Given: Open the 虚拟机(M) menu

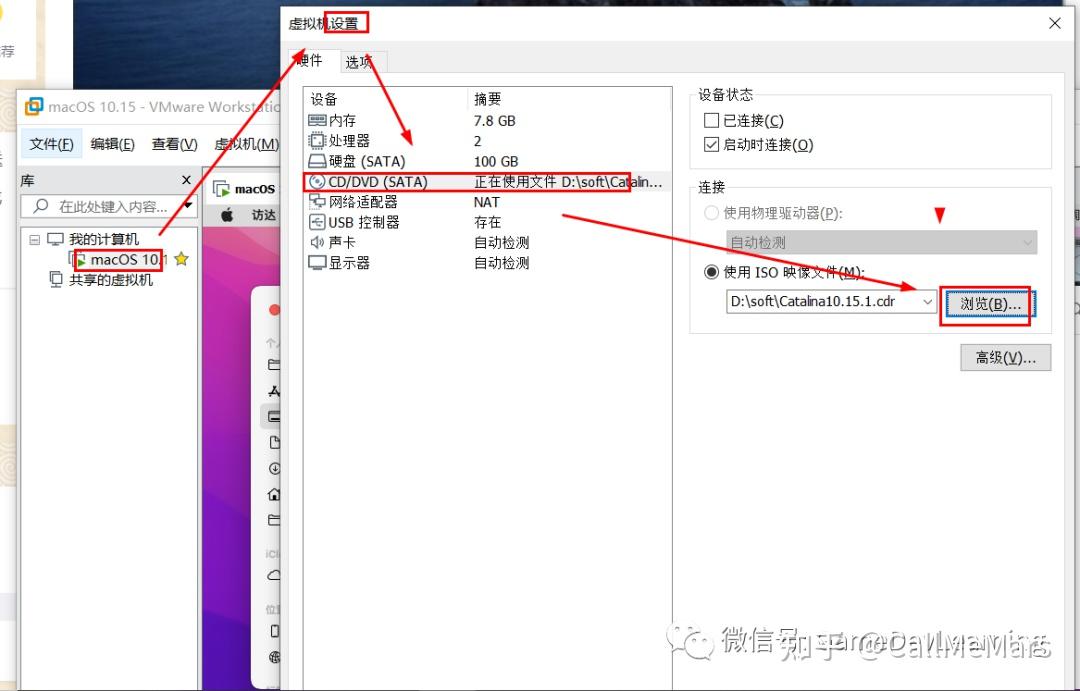Looking at the screenshot, I should [246, 144].
